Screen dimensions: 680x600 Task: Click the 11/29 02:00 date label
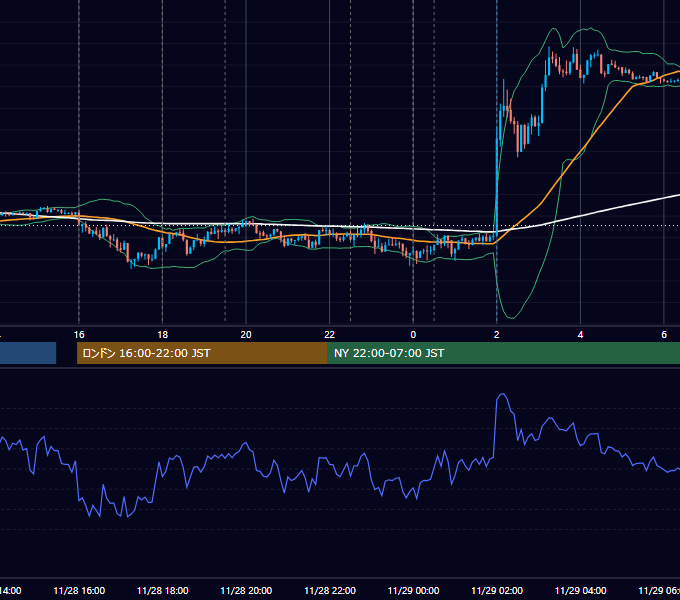pos(497,590)
